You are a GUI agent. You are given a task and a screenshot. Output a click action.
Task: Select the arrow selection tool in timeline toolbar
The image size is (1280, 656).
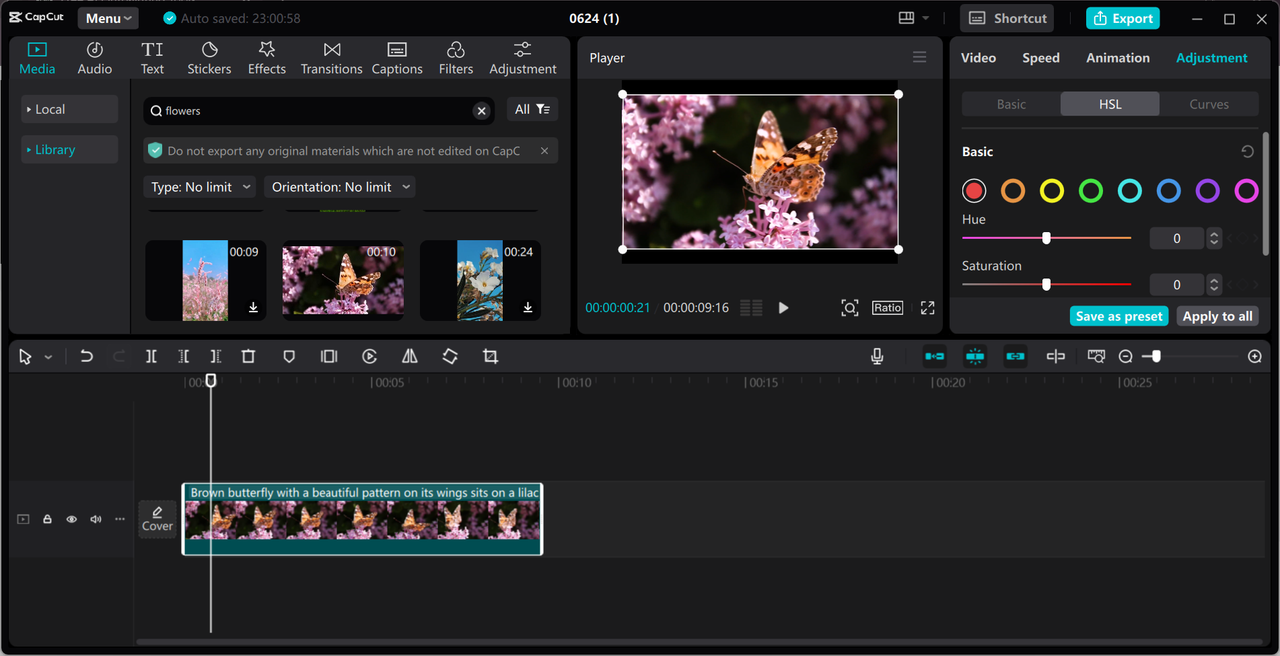tap(25, 357)
